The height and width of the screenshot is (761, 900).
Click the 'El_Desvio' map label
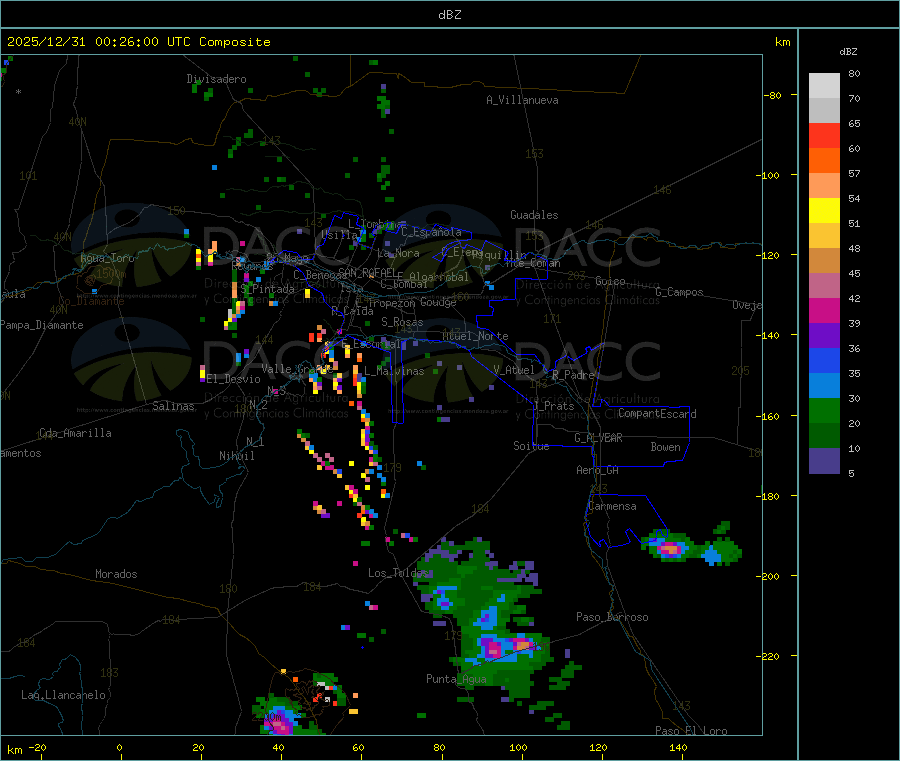(234, 379)
